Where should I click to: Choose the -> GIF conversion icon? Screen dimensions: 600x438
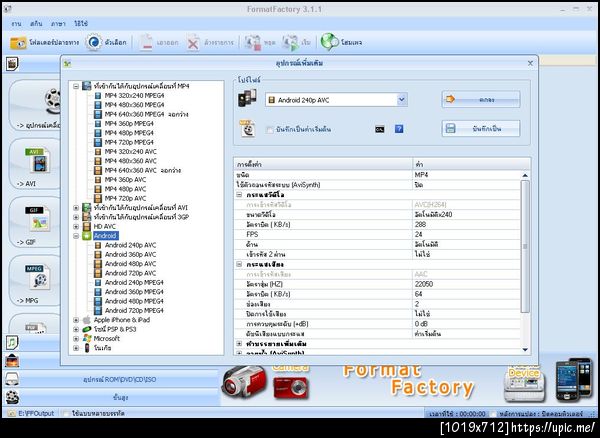38,219
